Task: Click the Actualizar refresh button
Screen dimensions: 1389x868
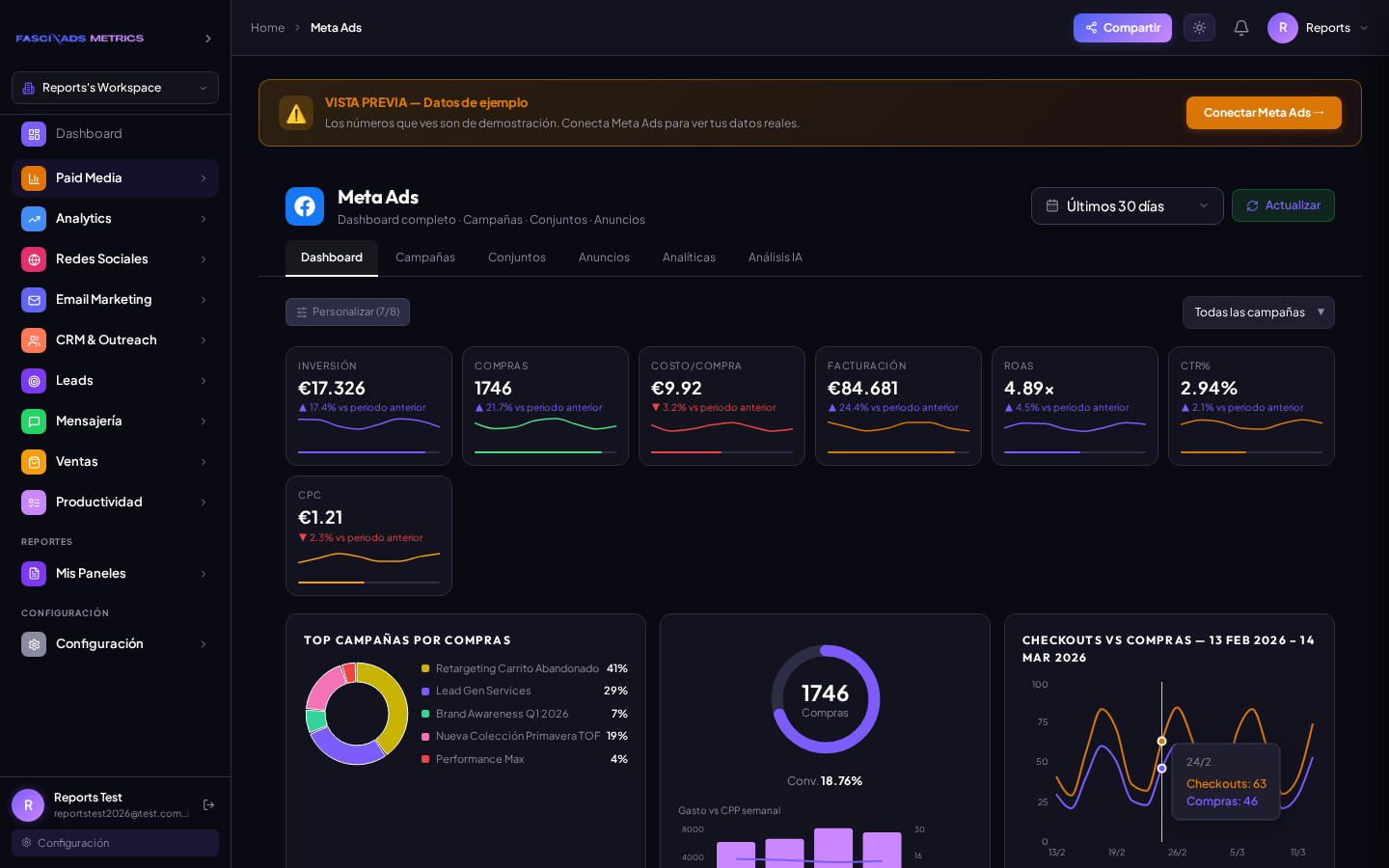Action: (x=1283, y=205)
